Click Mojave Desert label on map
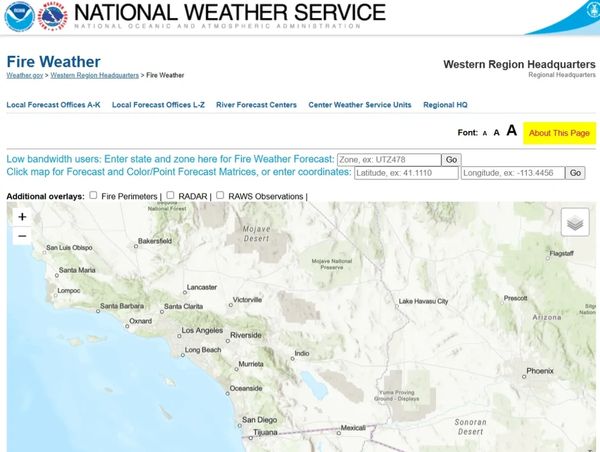Viewport: 600px width, 452px height. tap(256, 233)
